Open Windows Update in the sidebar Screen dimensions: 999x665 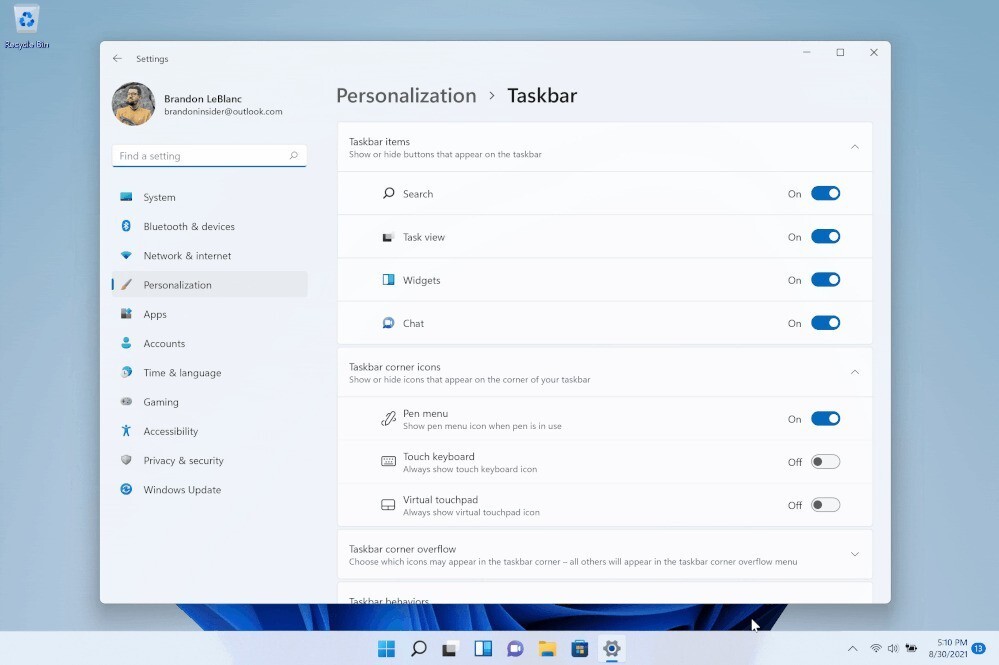click(x=182, y=490)
